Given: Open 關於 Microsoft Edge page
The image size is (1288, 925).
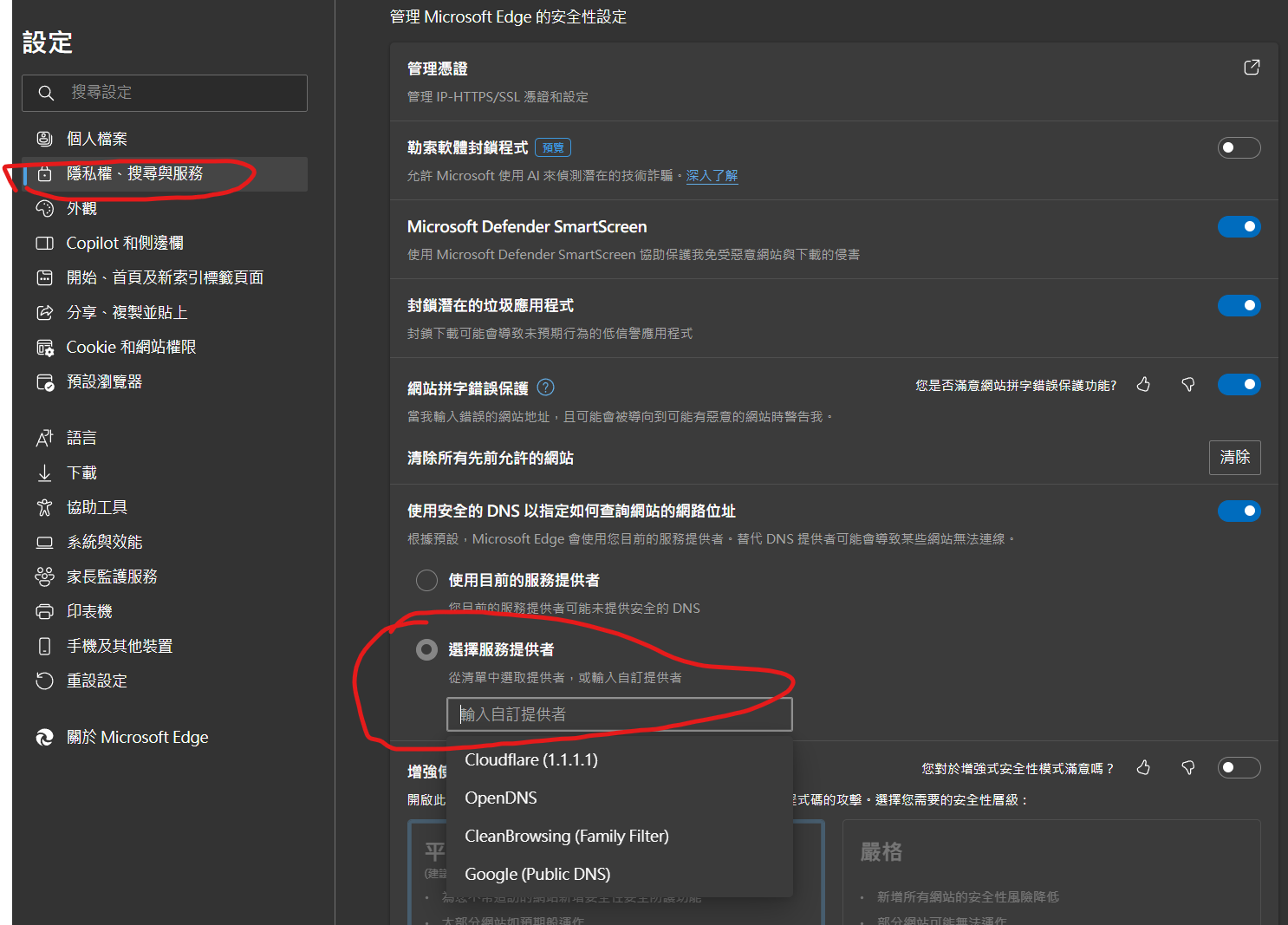Looking at the screenshot, I should click(x=165, y=738).
